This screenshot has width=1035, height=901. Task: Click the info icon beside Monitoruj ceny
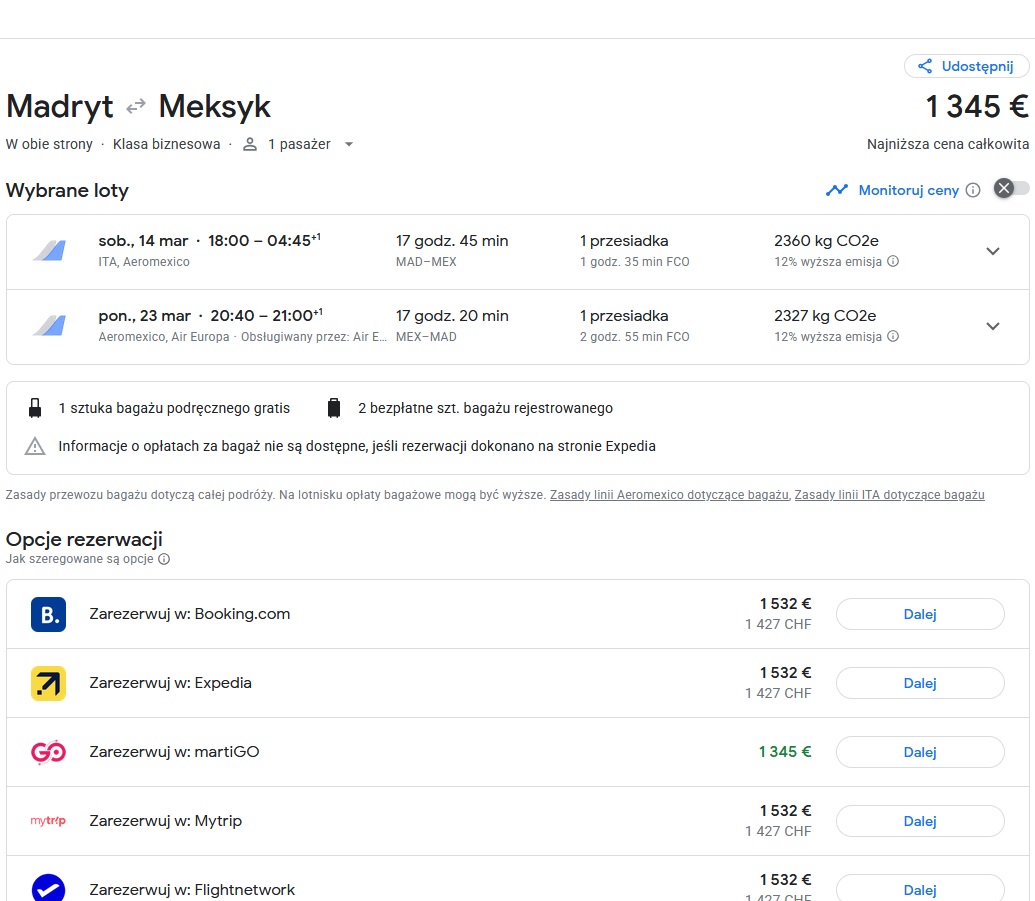click(x=973, y=190)
